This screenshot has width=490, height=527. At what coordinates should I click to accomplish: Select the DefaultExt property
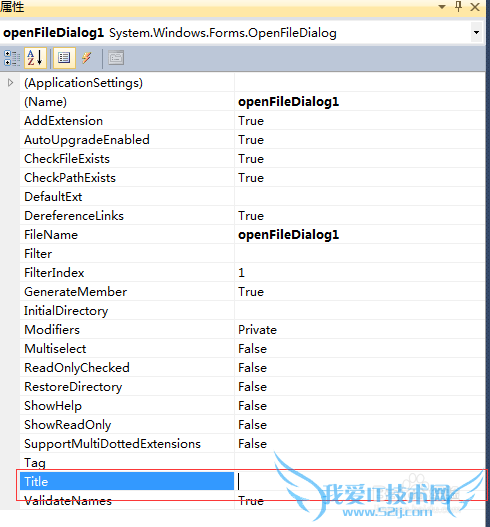[127, 197]
